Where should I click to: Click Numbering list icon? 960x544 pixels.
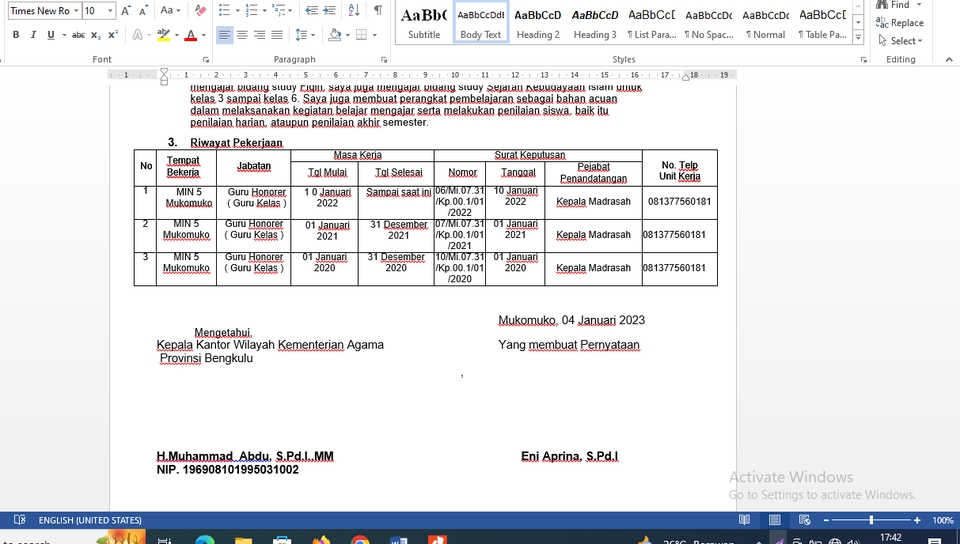(x=251, y=10)
